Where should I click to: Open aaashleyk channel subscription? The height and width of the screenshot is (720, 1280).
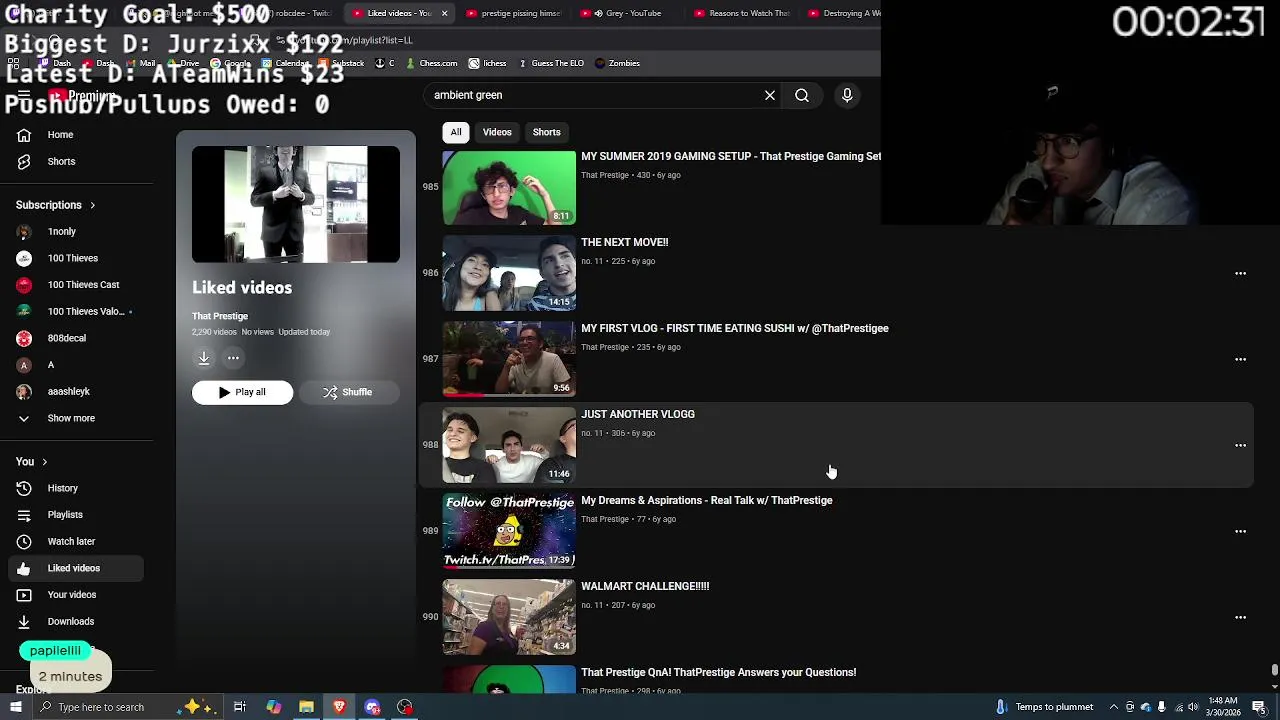click(76, 392)
